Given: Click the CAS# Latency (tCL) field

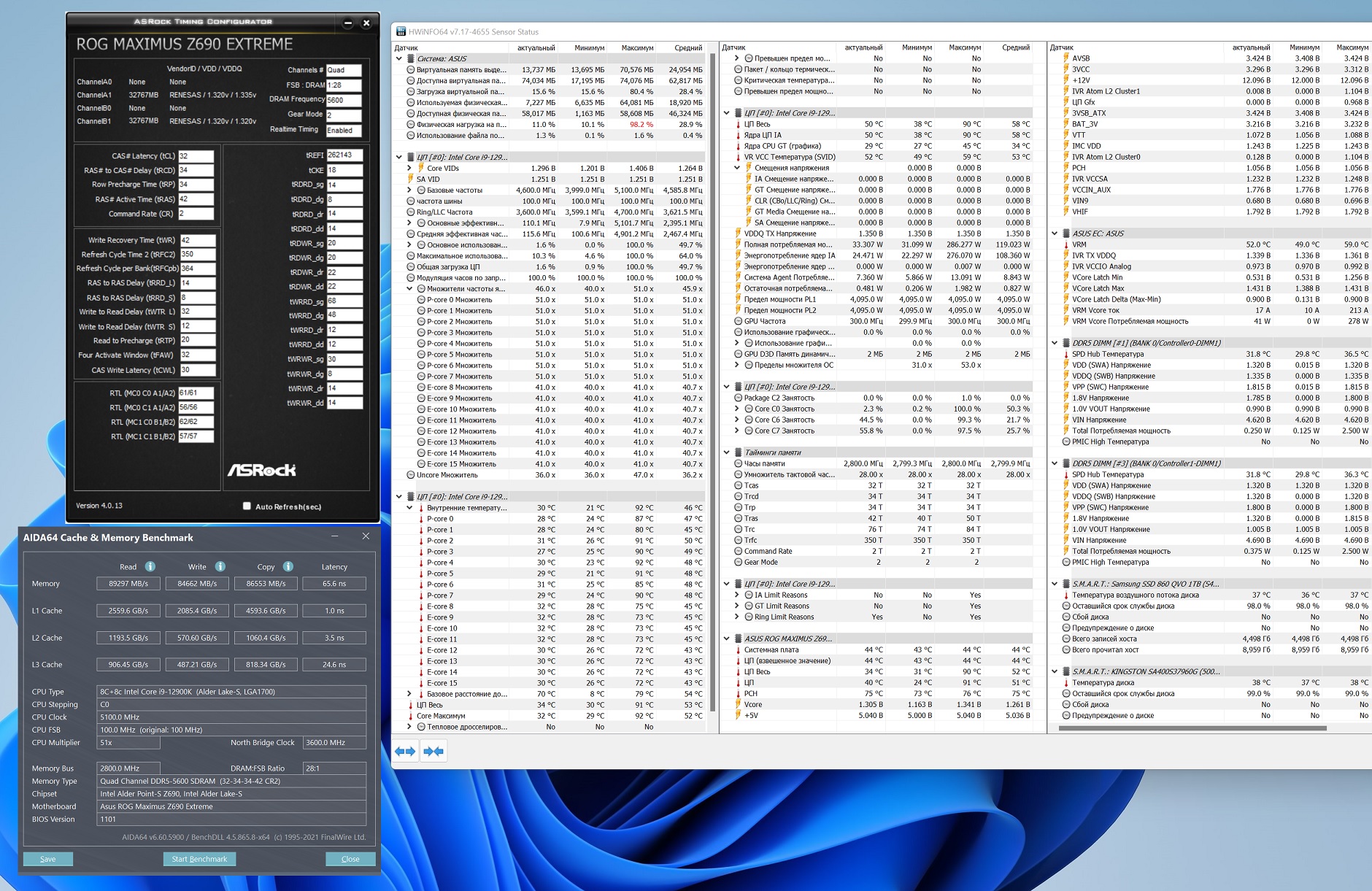Looking at the screenshot, I should coord(196,156).
